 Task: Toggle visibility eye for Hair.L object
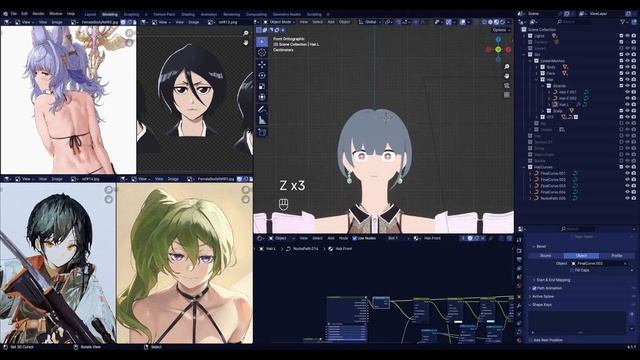point(627,104)
